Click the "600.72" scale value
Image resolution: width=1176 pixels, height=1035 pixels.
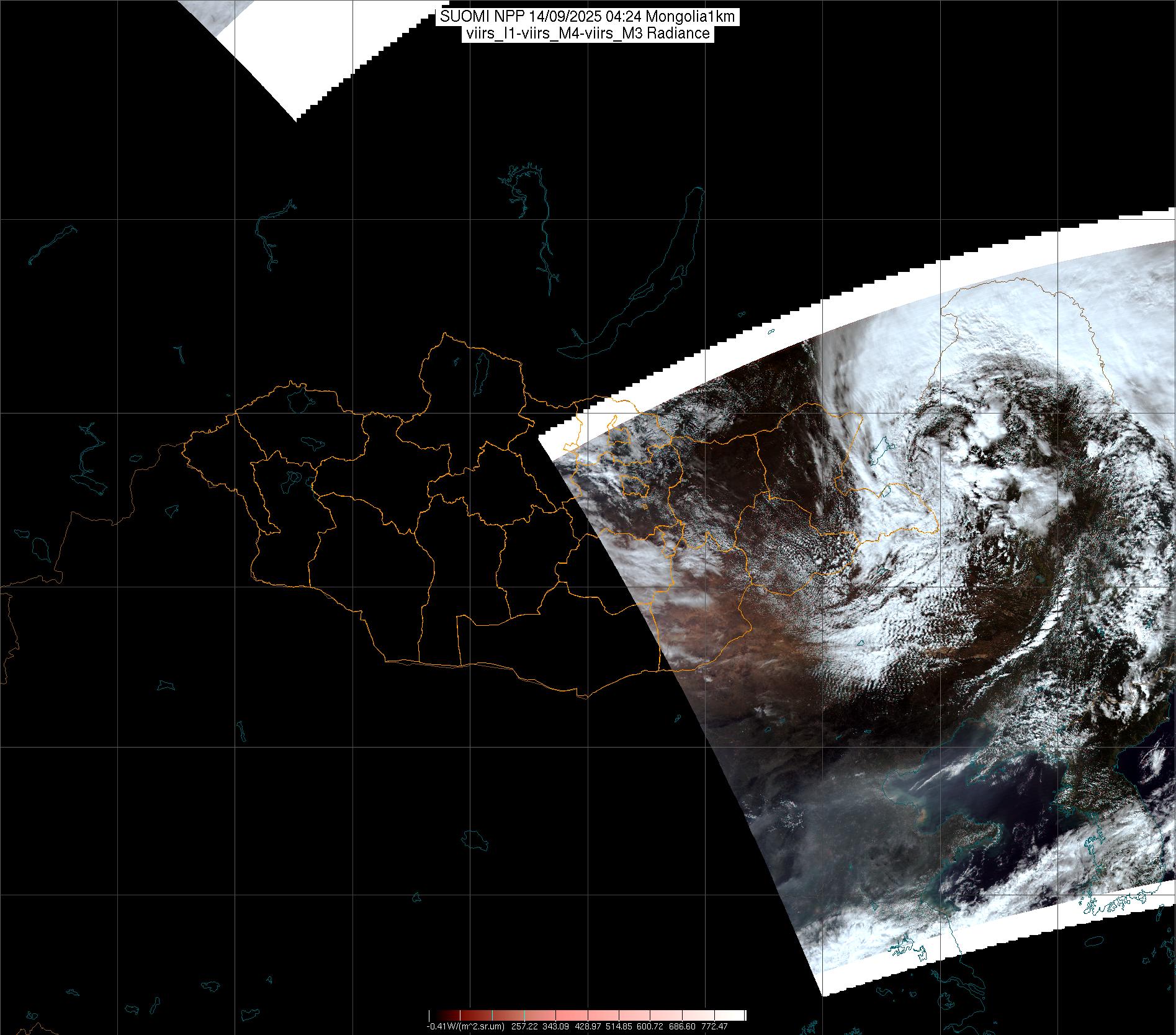tap(650, 1026)
